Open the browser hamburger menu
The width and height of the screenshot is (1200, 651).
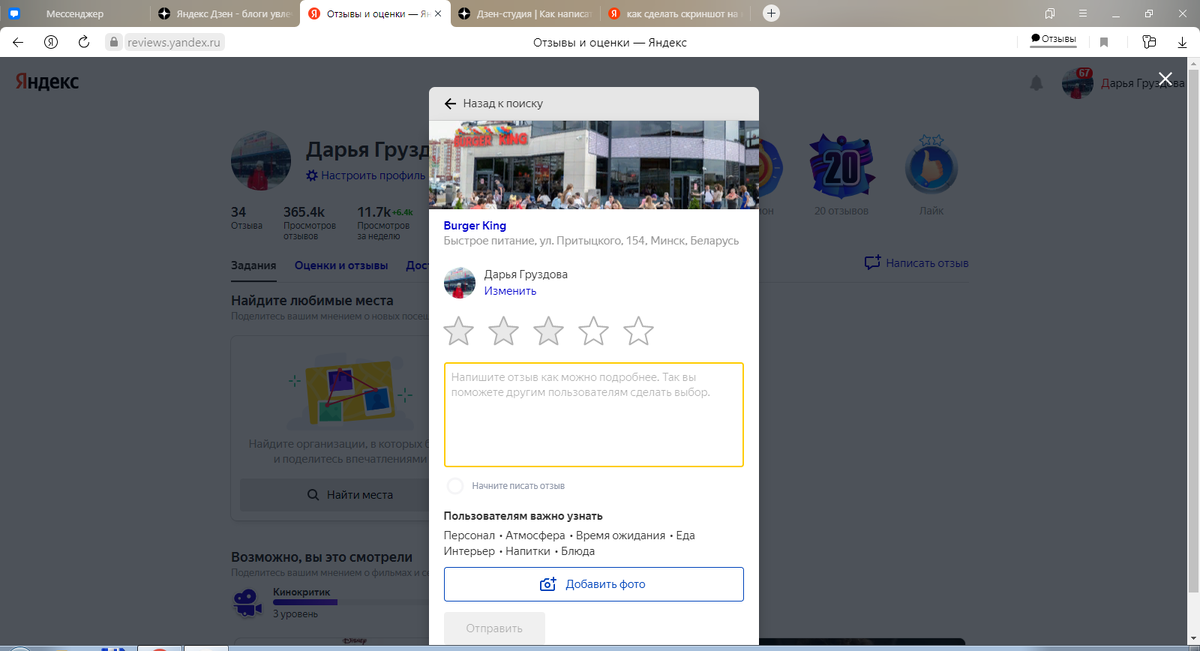pos(1082,13)
